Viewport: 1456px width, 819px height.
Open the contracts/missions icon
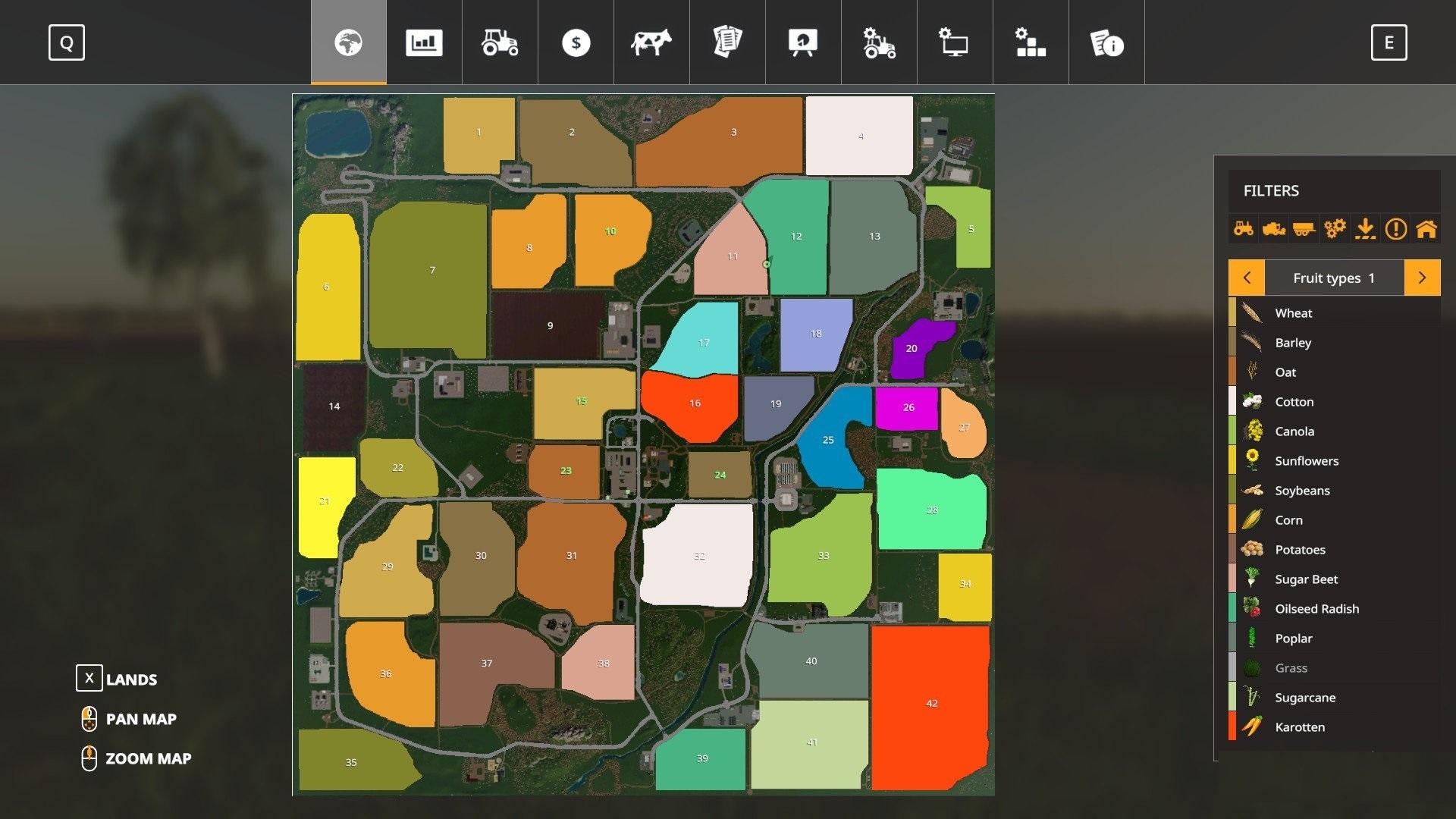pos(727,42)
